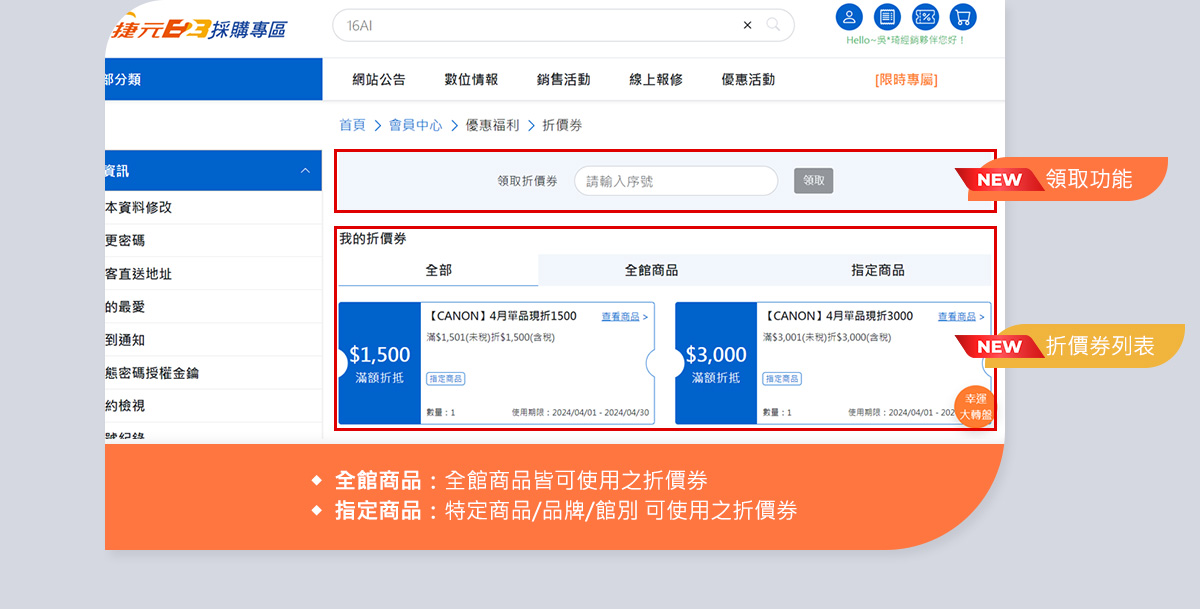This screenshot has height=609, width=1200.
Task: Click the 捷元B2B採購專區 logo
Action: point(200,28)
